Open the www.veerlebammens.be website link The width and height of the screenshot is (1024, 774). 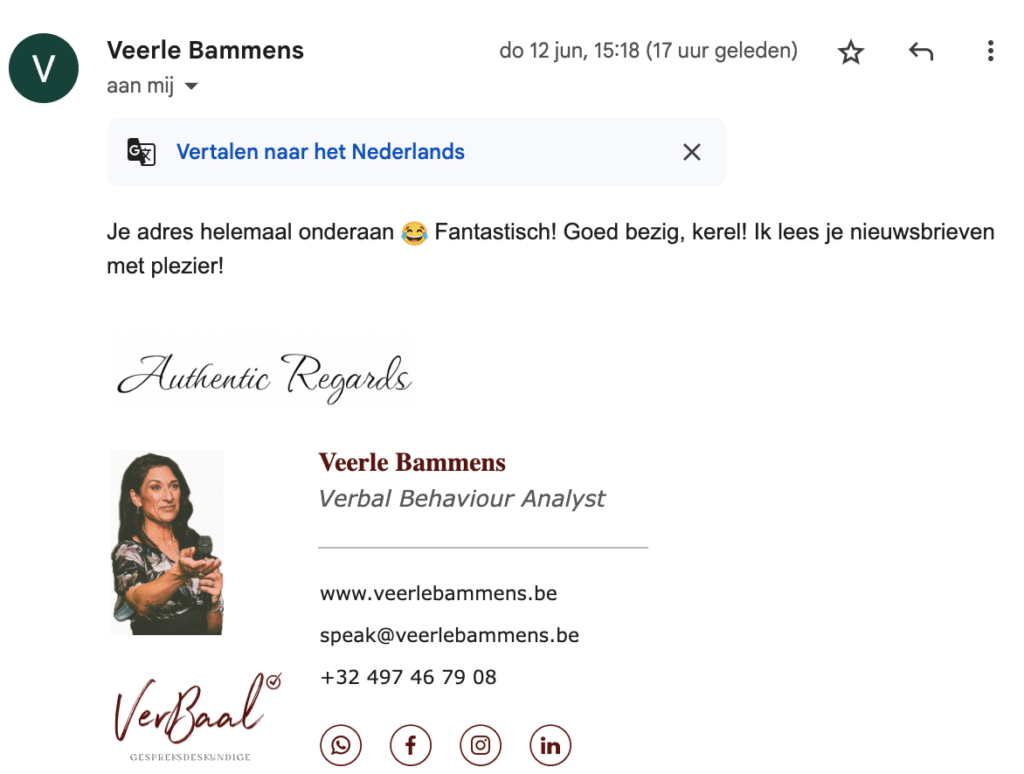tap(438, 593)
